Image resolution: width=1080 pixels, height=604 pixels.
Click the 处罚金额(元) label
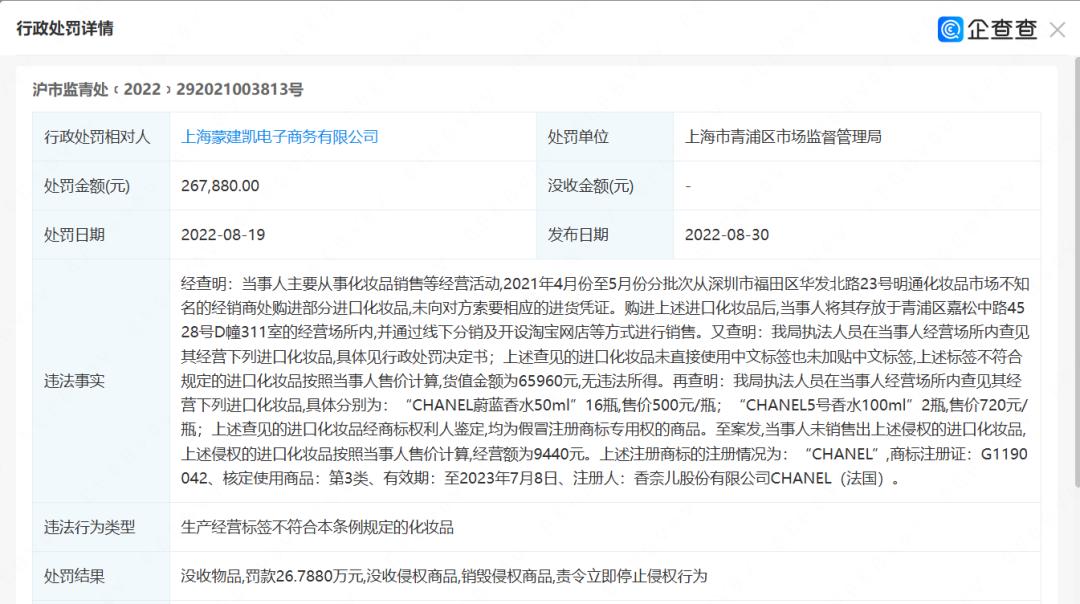tap(87, 186)
